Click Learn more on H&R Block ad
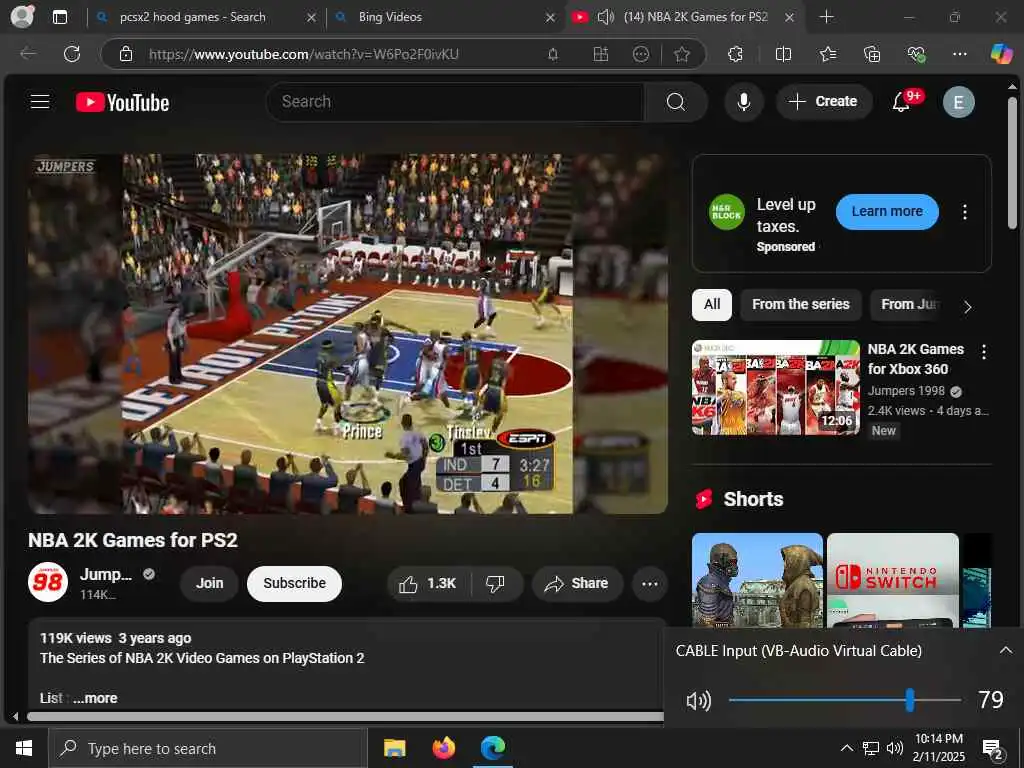This screenshot has height=768, width=1024. click(887, 212)
